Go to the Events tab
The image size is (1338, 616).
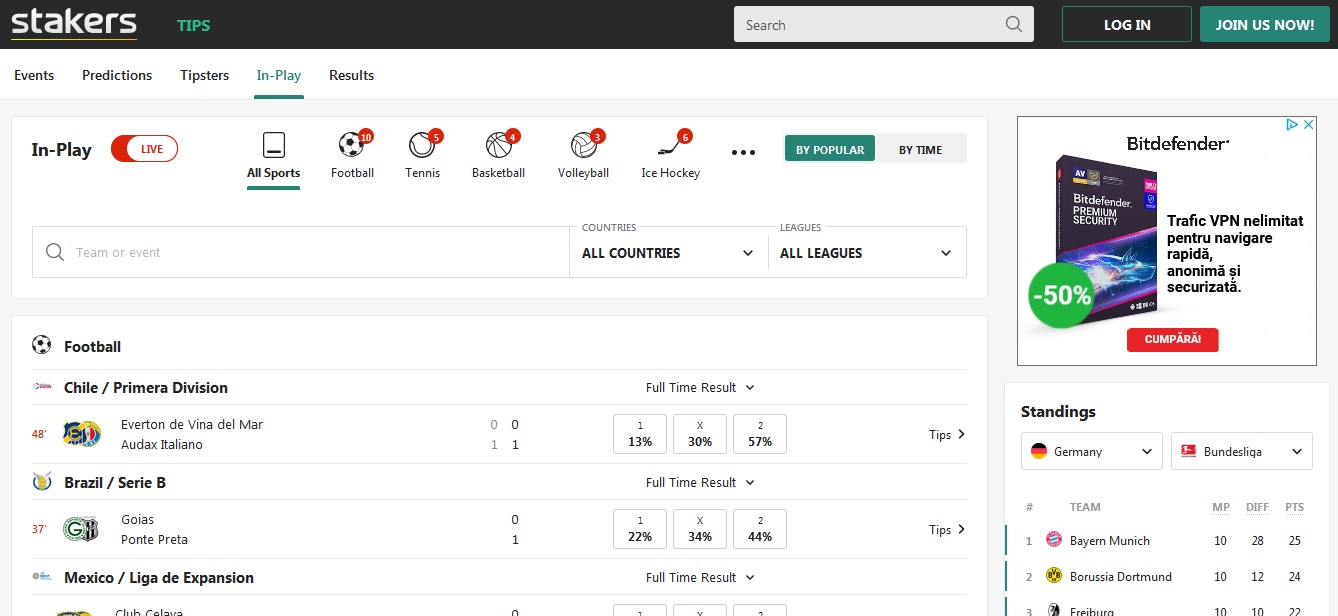pyautogui.click(x=34, y=75)
